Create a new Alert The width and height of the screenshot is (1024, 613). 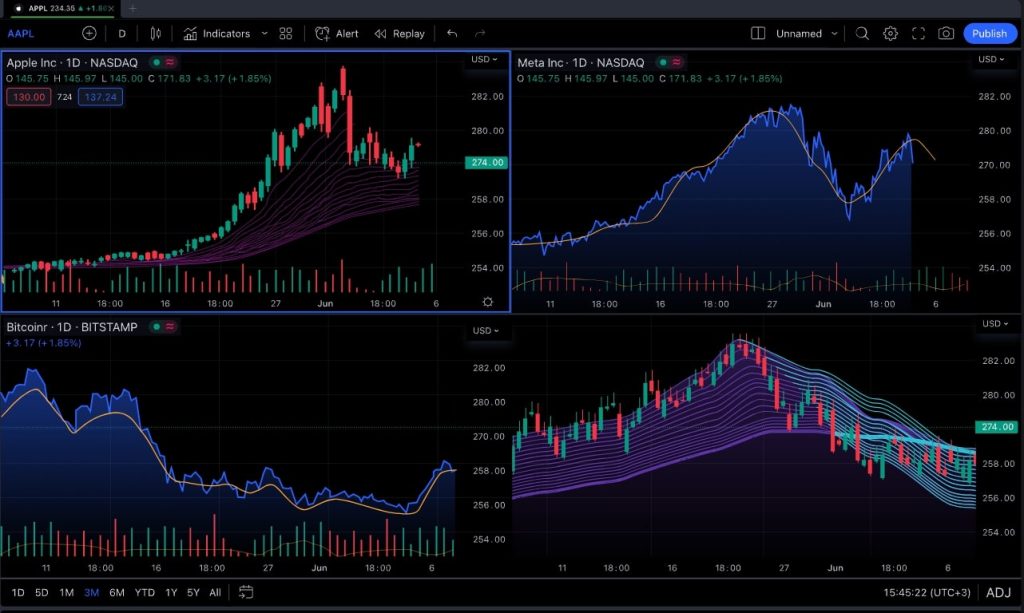pyautogui.click(x=335, y=33)
